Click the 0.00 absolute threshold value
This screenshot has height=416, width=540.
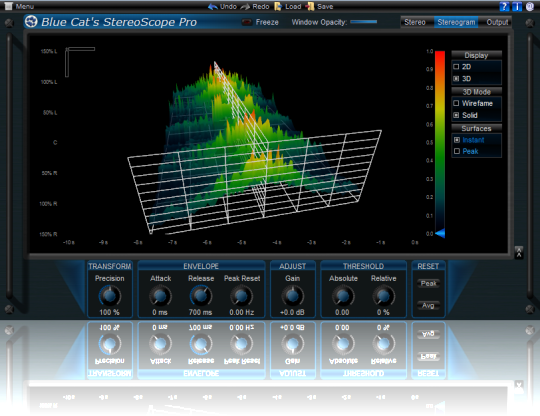tap(342, 312)
